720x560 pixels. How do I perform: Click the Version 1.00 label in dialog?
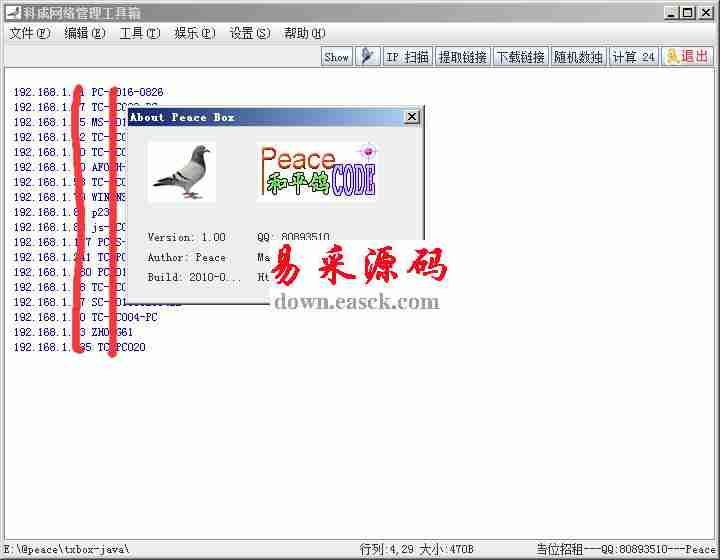click(186, 237)
